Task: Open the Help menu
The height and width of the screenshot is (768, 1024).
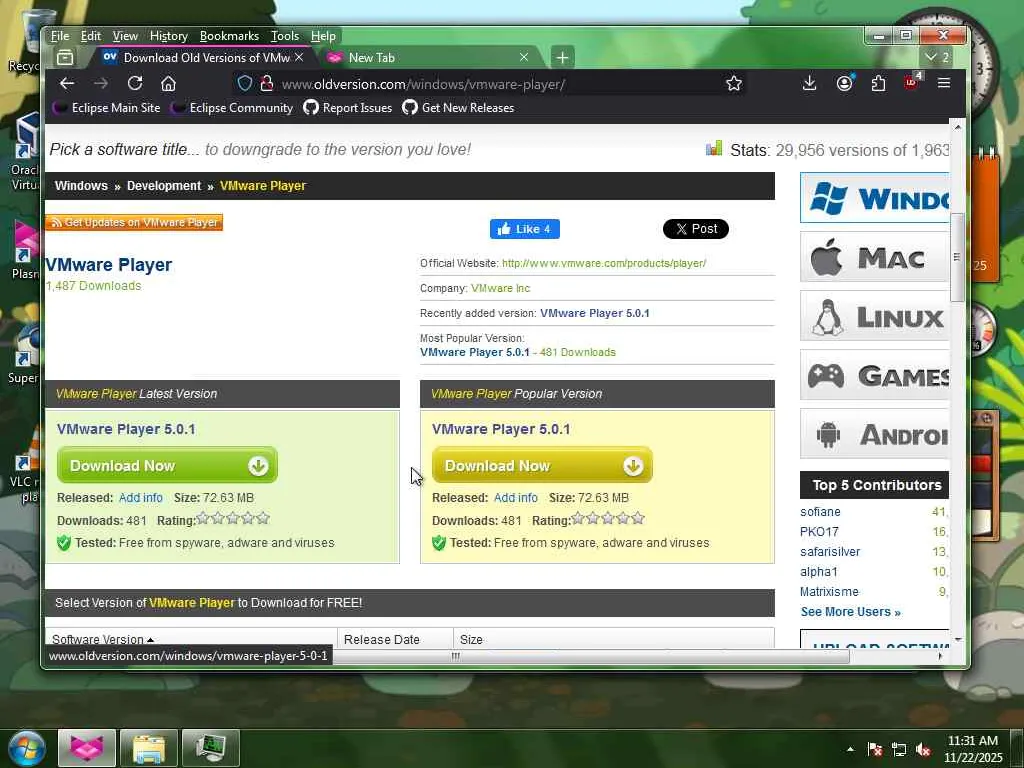Action: click(x=323, y=36)
